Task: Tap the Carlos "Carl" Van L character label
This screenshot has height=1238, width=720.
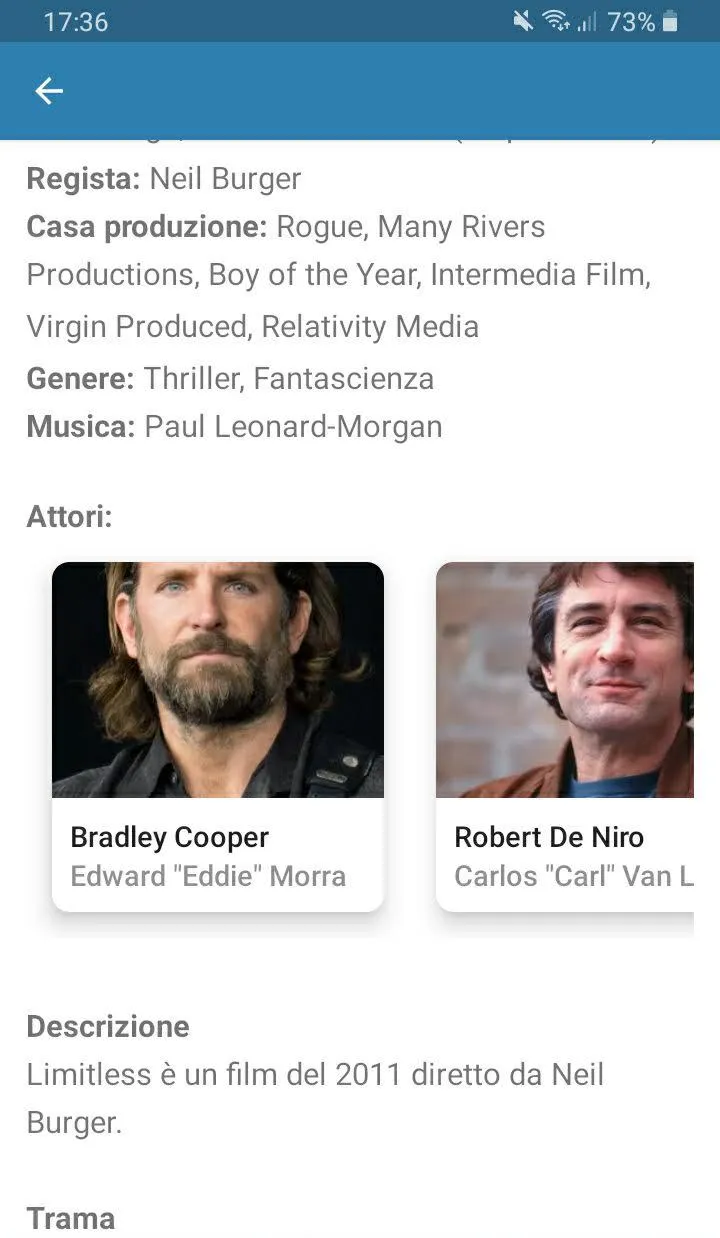Action: tap(574, 876)
